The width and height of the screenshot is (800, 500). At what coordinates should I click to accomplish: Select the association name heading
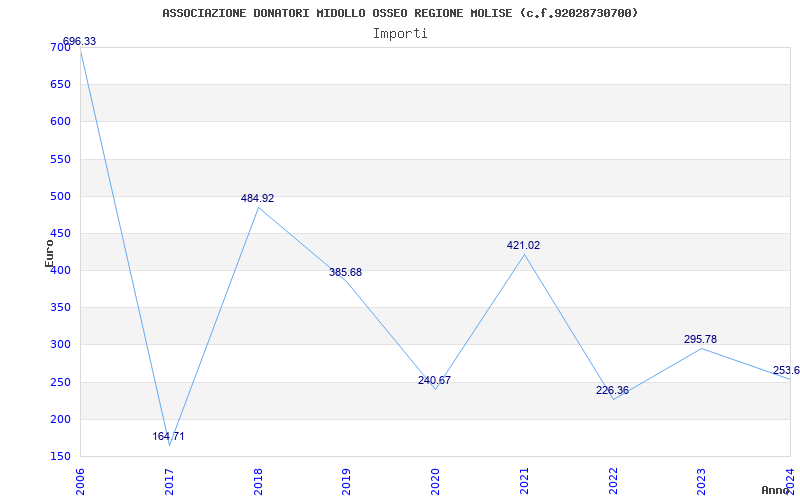(x=400, y=13)
